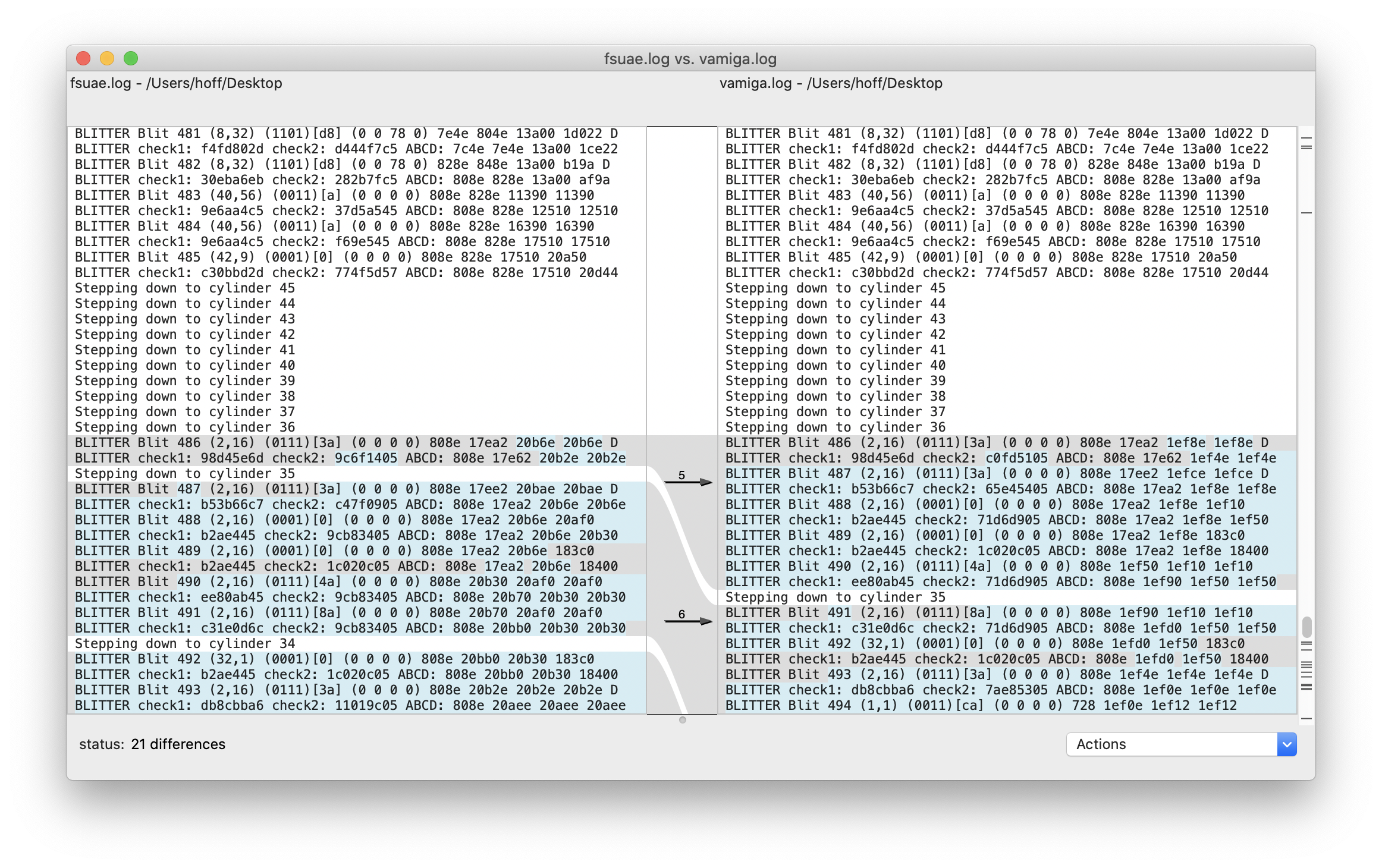
Task: Select 'check1: f4fd802d' line in left pane
Action: [x=347, y=149]
